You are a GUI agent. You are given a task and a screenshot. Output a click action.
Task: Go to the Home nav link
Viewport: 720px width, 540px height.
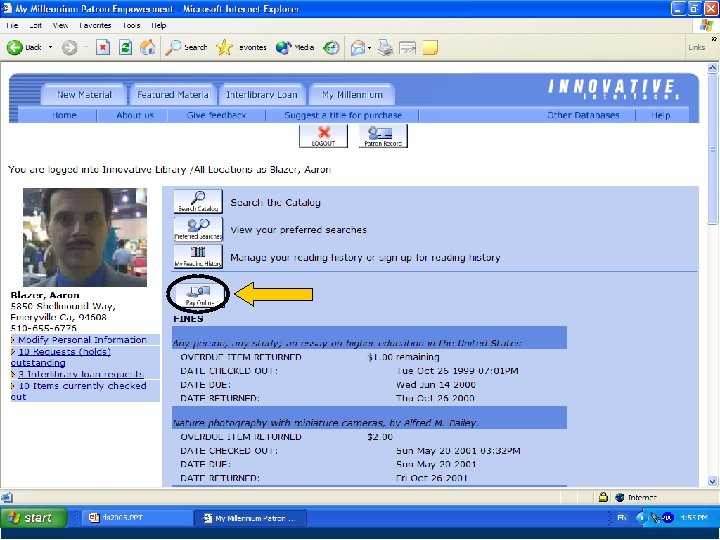(64, 115)
